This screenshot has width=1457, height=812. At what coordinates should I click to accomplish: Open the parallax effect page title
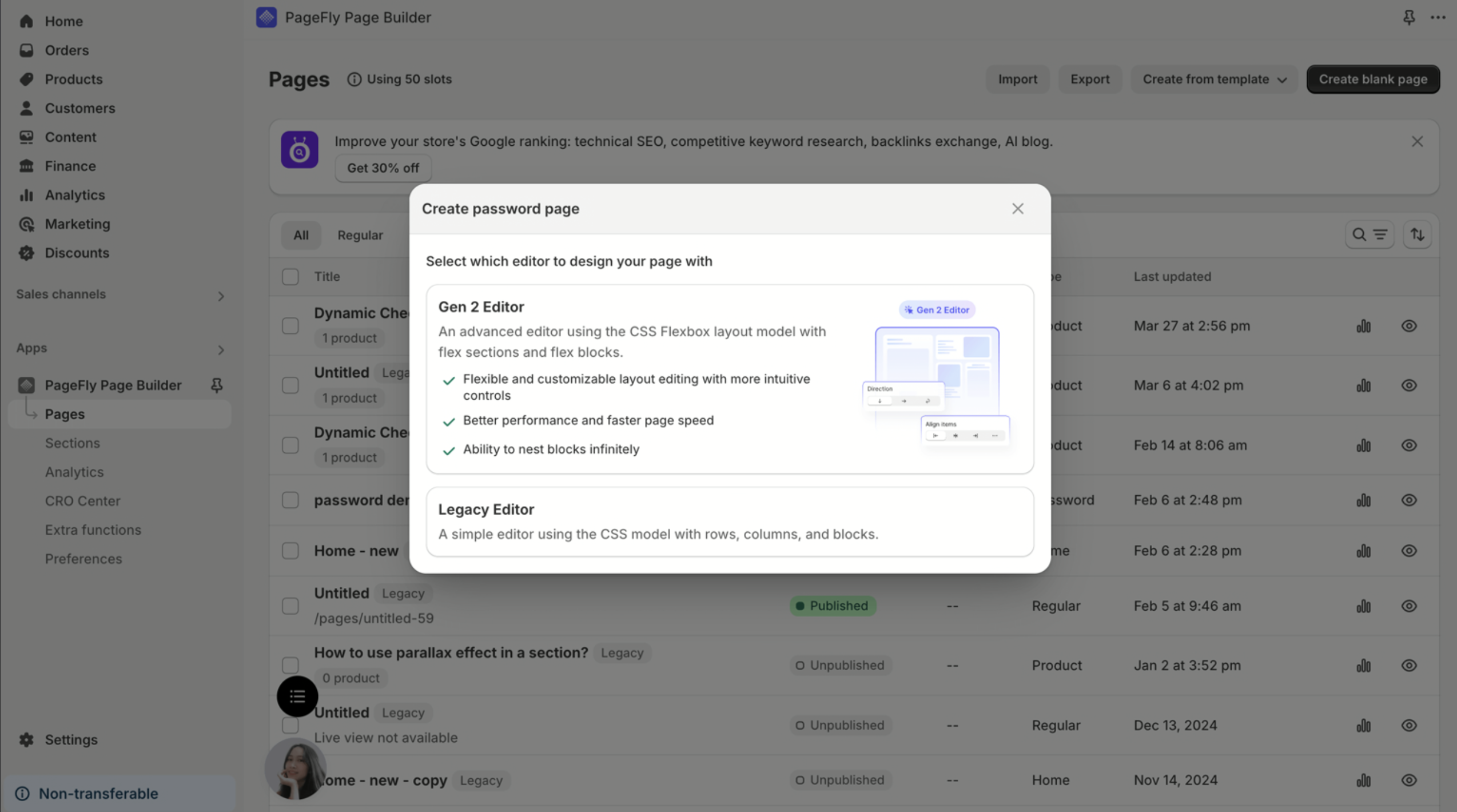coord(451,652)
